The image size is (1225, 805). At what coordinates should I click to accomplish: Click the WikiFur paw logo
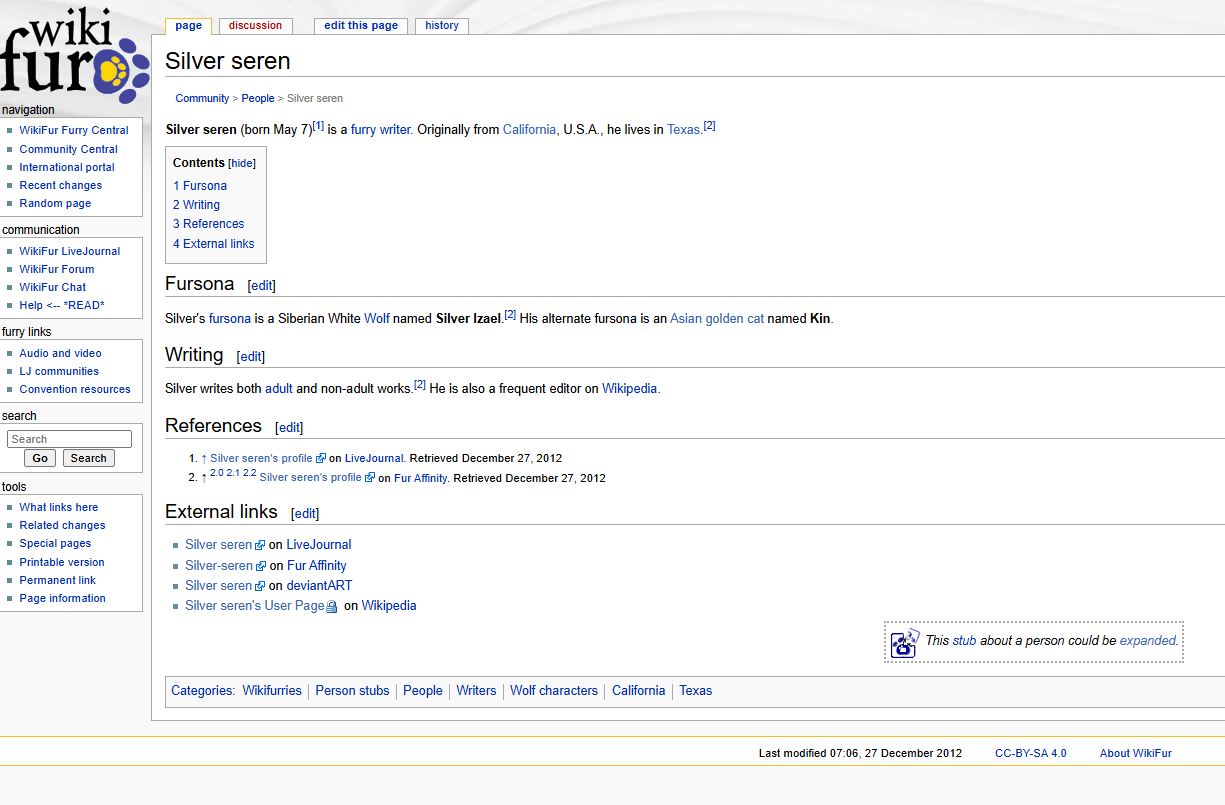pos(74,56)
